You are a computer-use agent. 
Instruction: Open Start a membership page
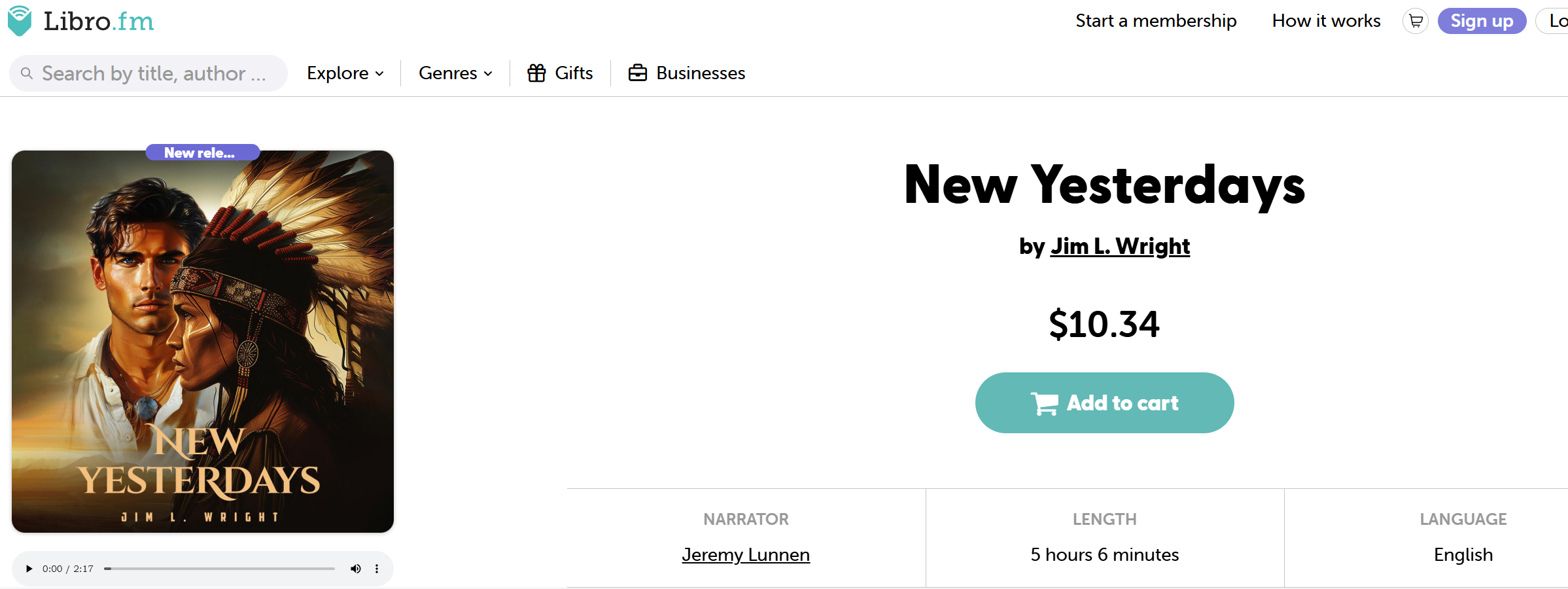pyautogui.click(x=1156, y=21)
